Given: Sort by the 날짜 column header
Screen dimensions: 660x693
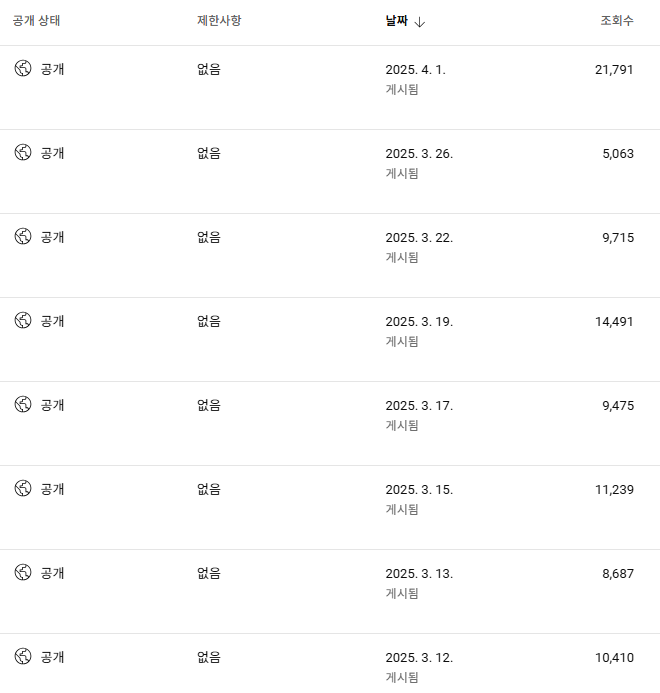Looking at the screenshot, I should coord(397,21).
